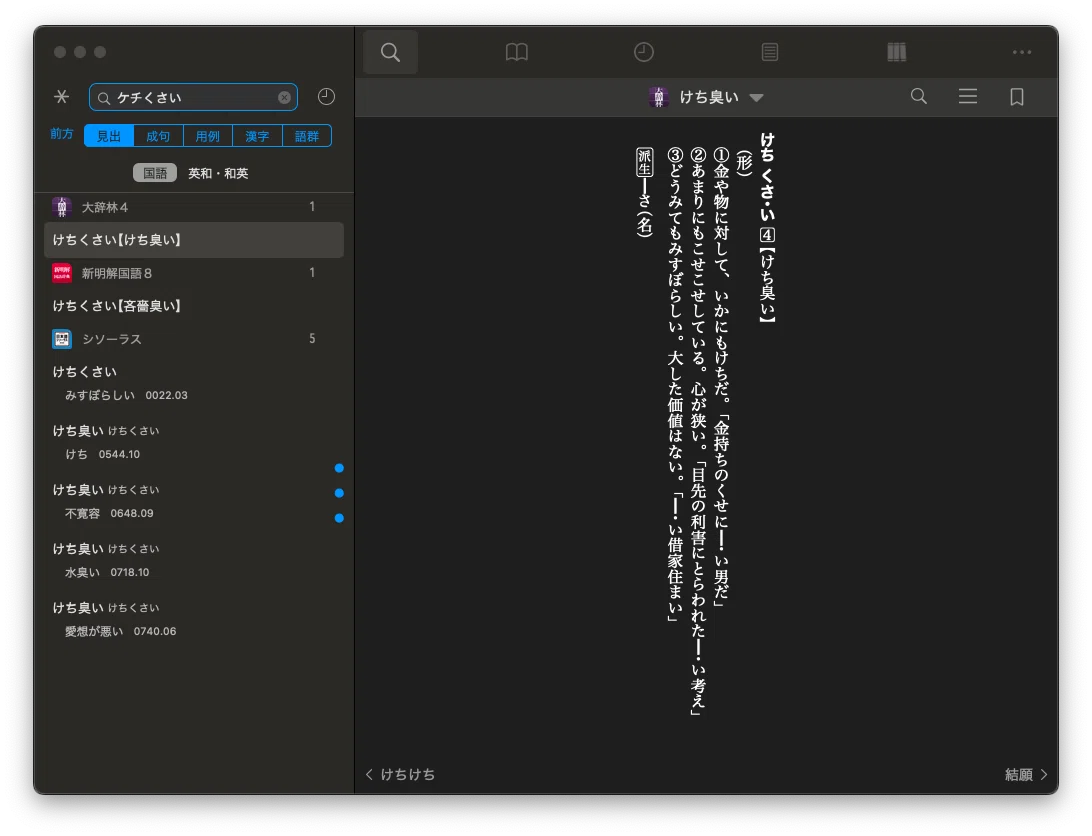
Task: Click the シソーラス dictionary icon
Action: (x=62, y=339)
